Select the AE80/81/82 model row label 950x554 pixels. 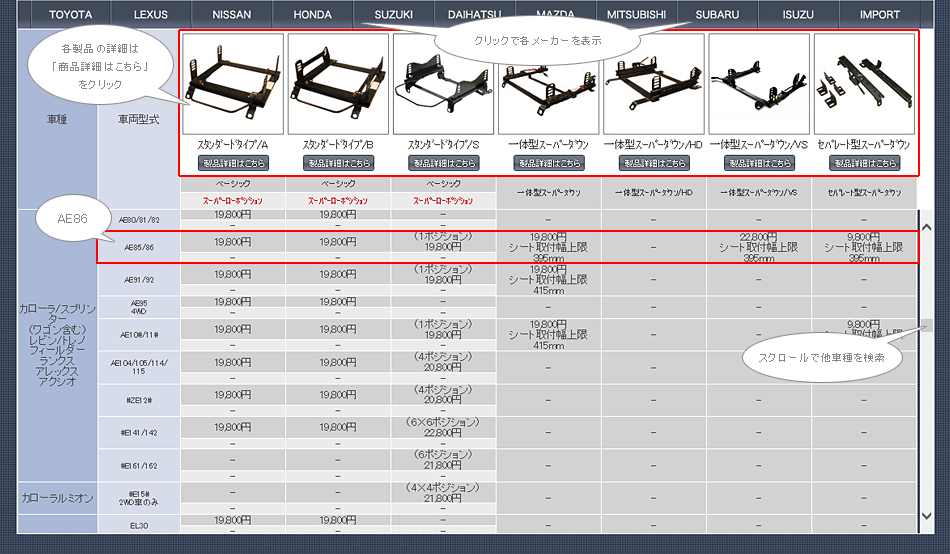[x=139, y=220]
